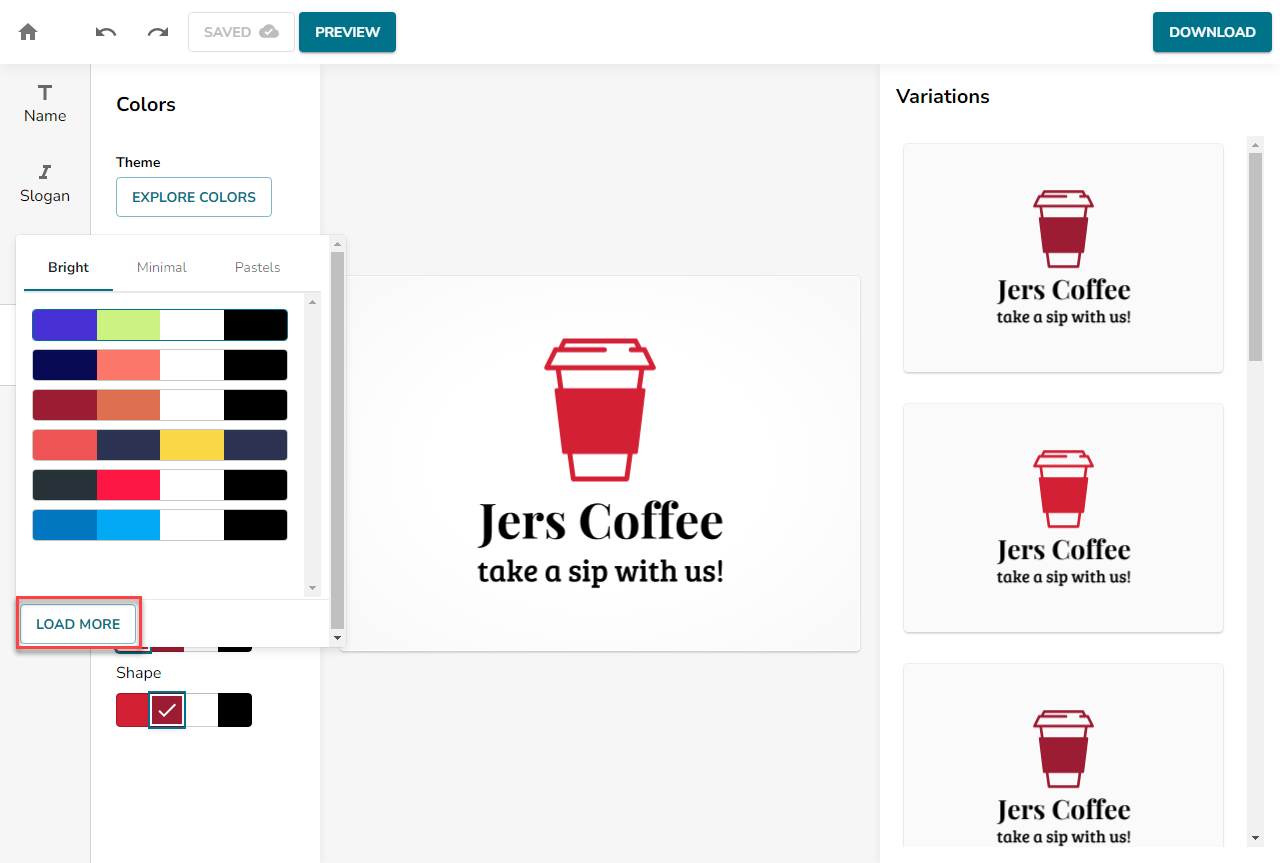Screen dimensions: 1280x863
Task: Click the 'Shape' label
Action: (138, 673)
